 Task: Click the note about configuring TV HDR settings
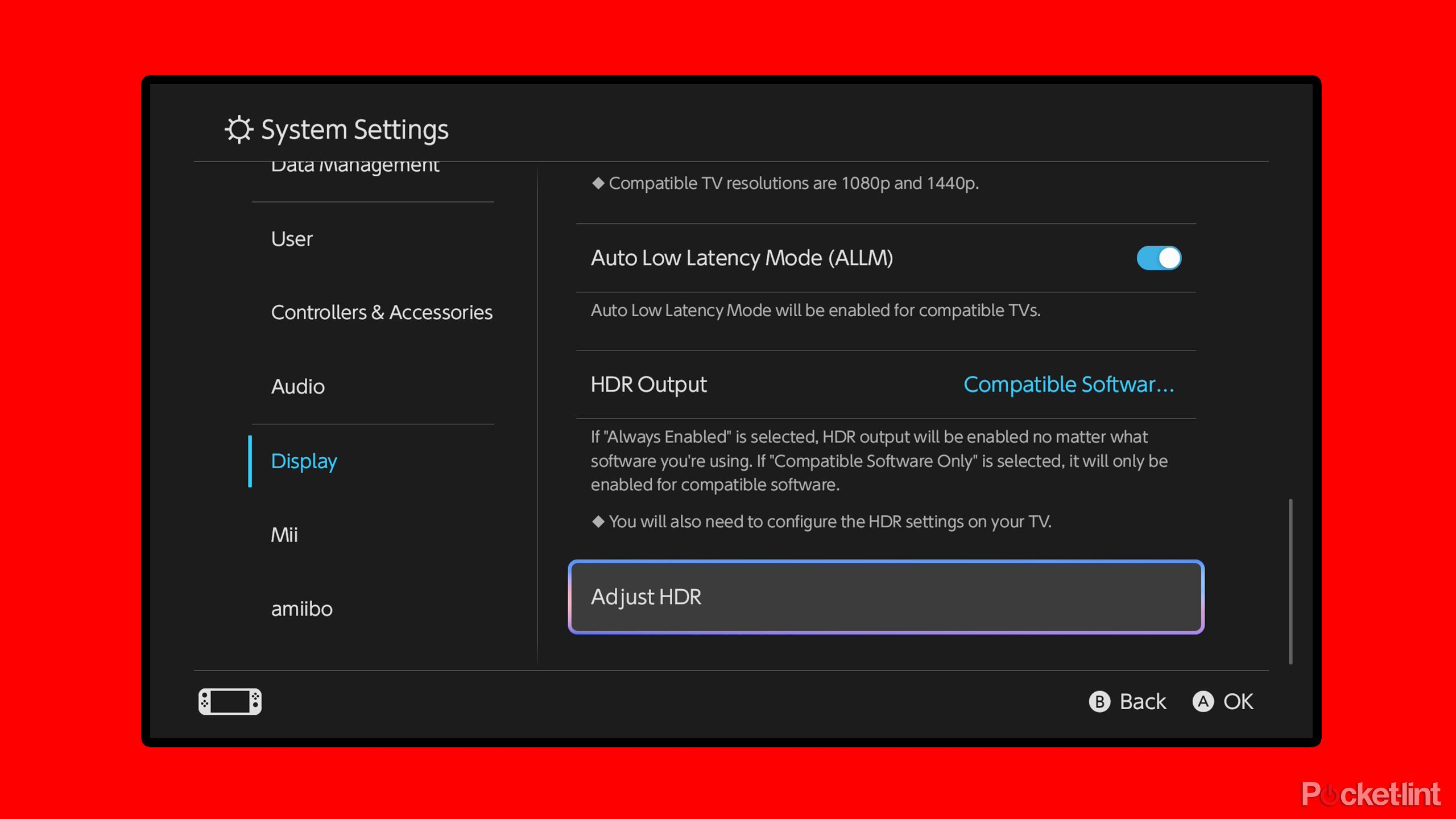click(x=821, y=522)
